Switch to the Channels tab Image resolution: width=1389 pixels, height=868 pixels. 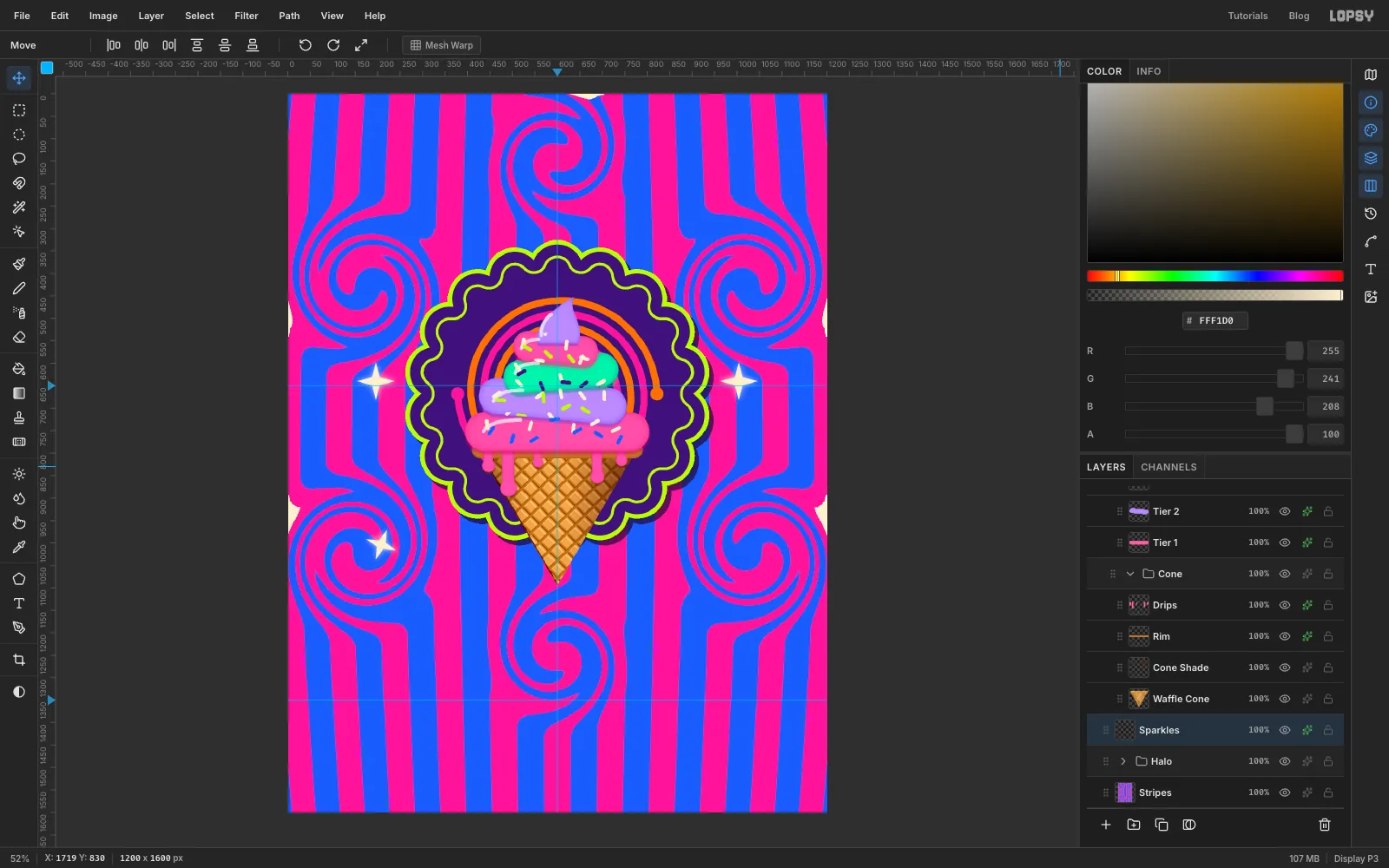pos(1168,467)
